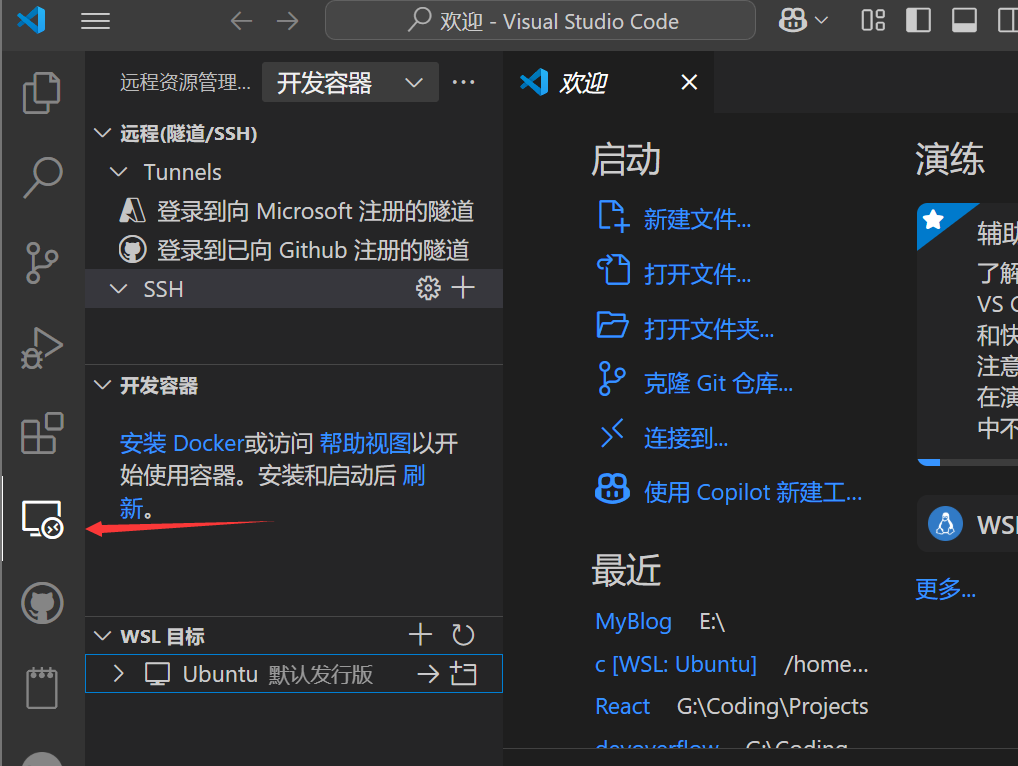Click the SSH settings gear icon
1018x766 pixels.
point(428,288)
